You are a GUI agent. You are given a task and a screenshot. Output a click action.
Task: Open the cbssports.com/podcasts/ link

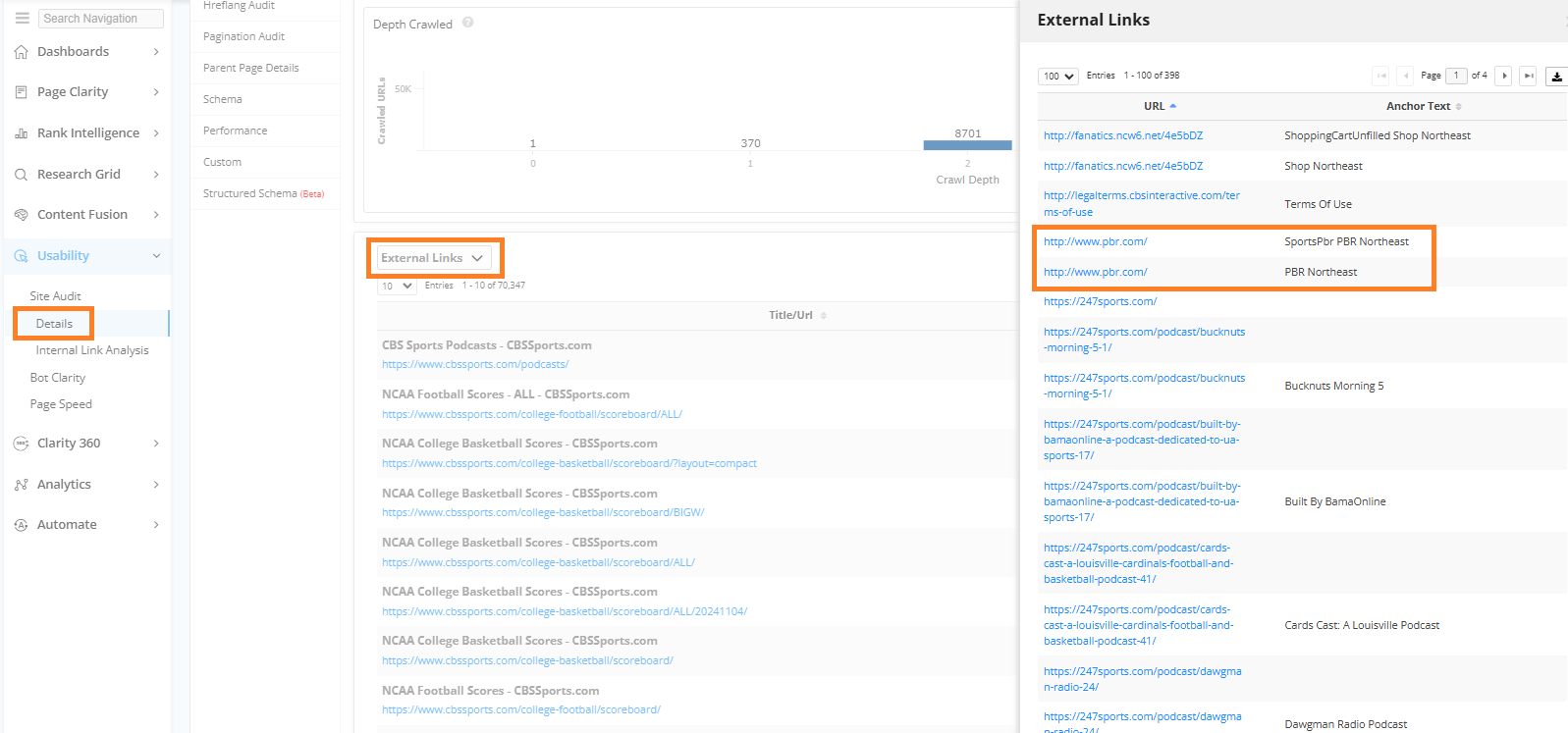pos(475,364)
